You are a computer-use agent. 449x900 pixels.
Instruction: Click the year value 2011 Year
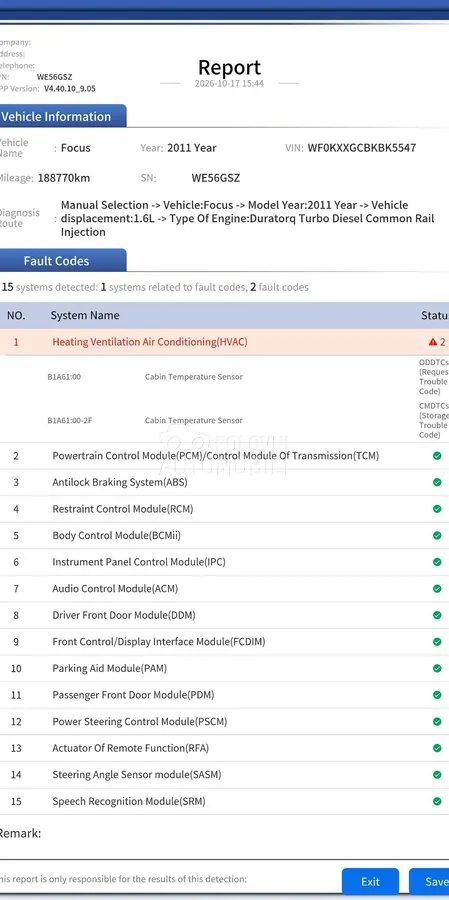192,148
